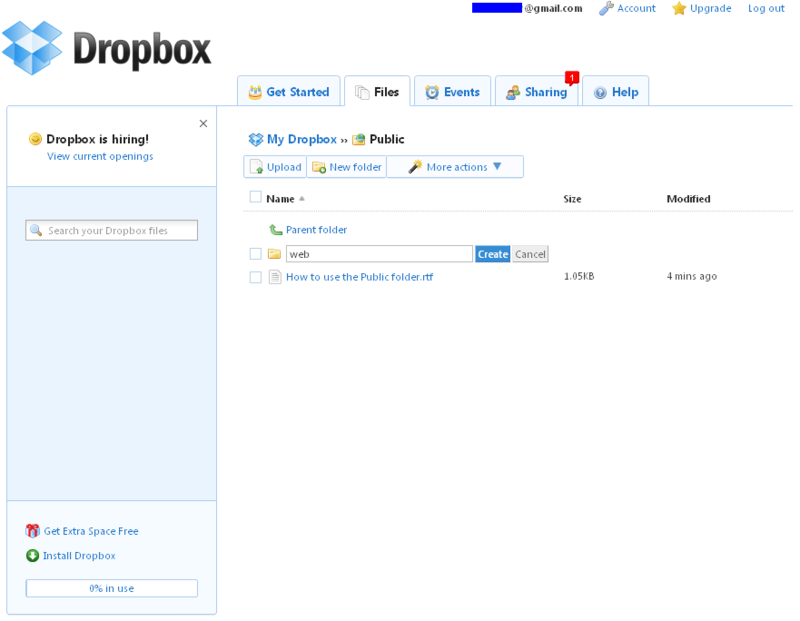
Task: Click the @gmail.com account email text
Action: [553, 8]
